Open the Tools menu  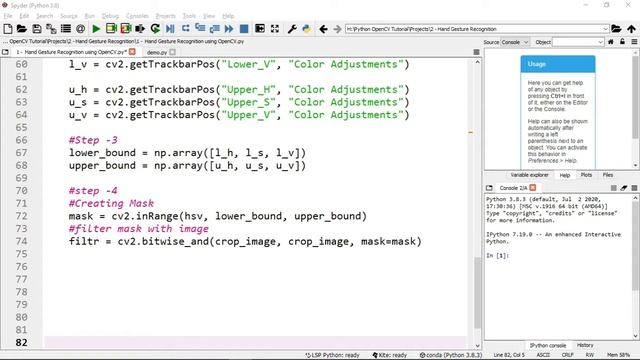click(189, 16)
